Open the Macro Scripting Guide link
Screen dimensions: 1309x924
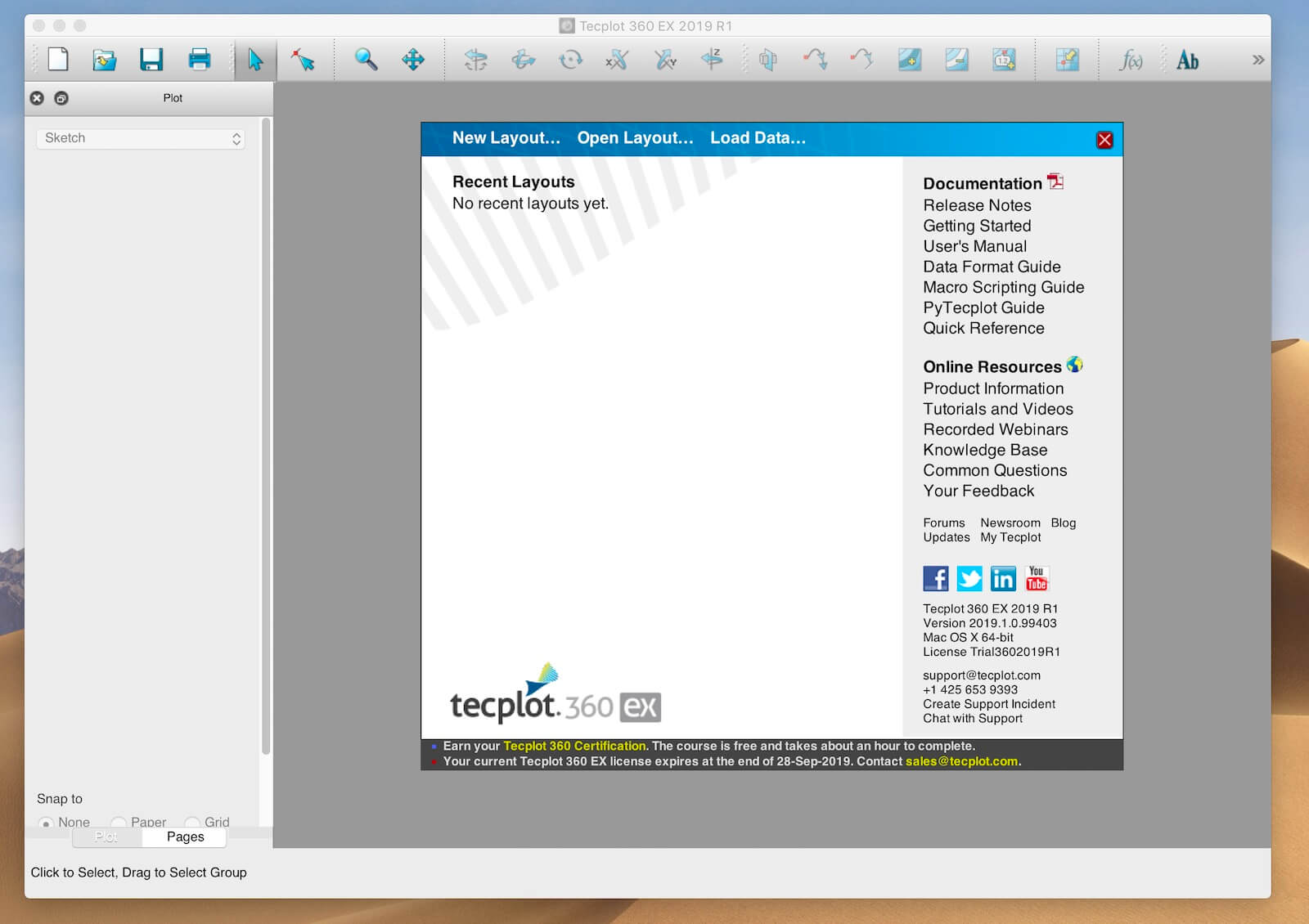click(1004, 287)
